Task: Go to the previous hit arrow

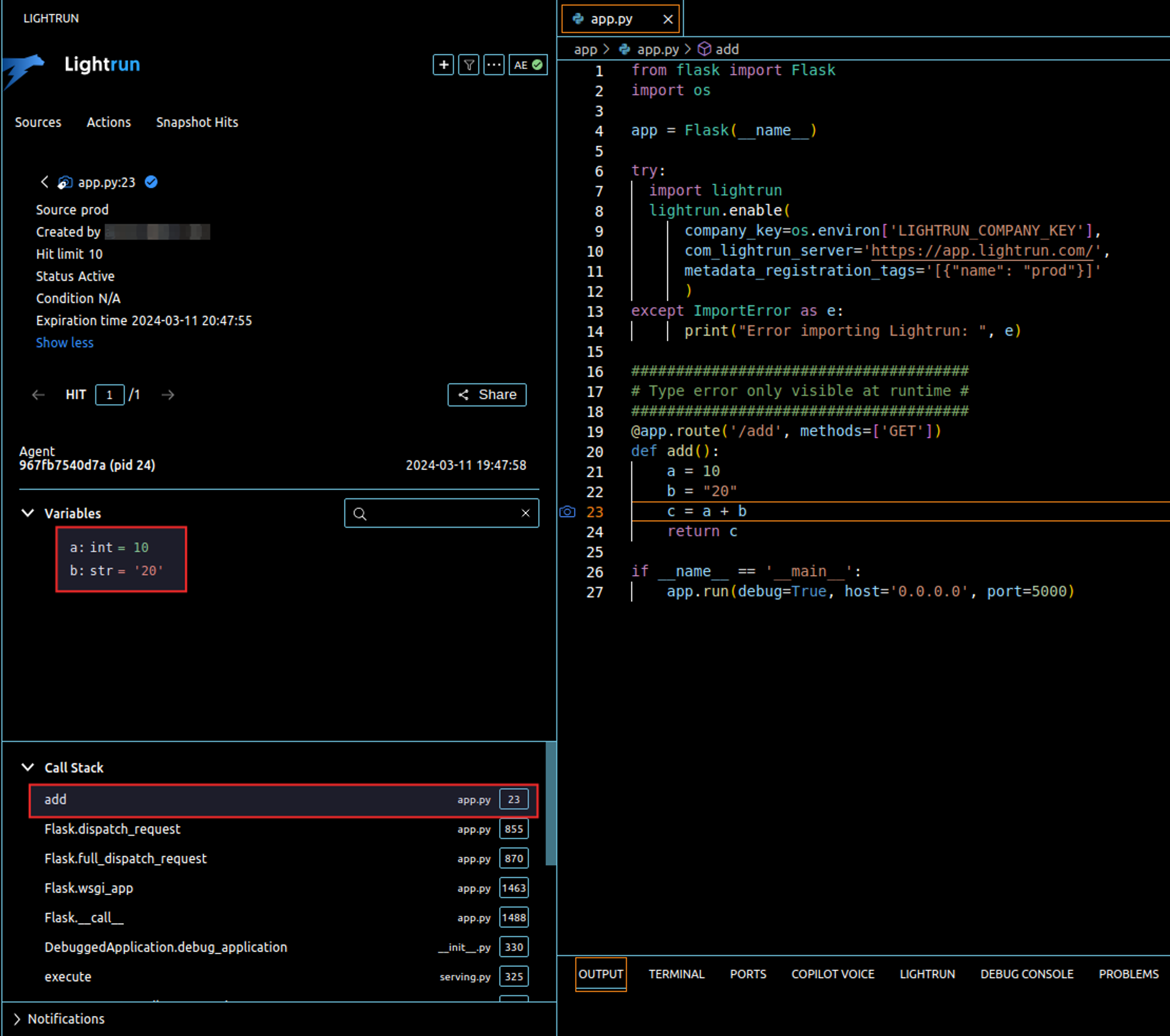Action: (x=39, y=395)
